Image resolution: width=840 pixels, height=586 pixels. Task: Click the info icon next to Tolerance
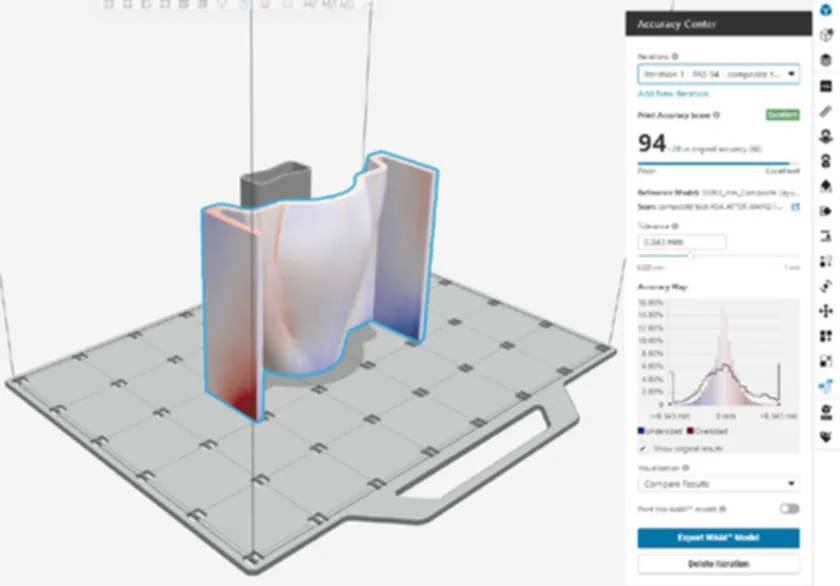pos(675,226)
